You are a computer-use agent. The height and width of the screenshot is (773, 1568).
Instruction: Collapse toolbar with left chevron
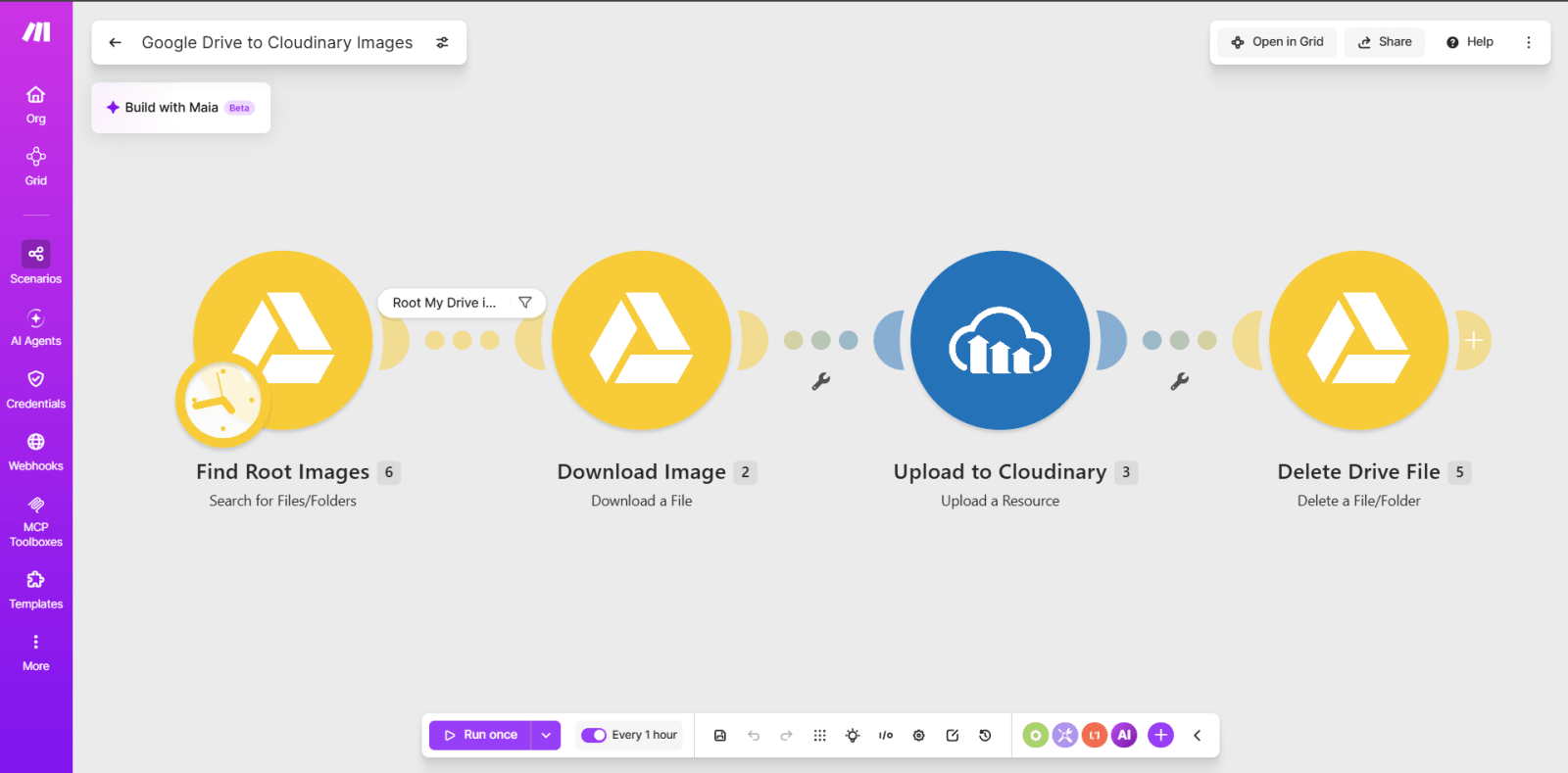pyautogui.click(x=1197, y=735)
